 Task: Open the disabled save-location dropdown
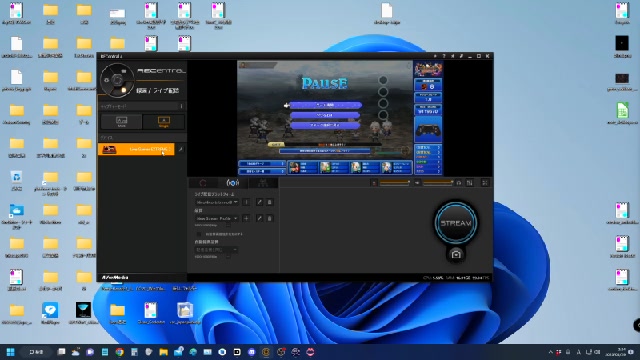217,249
